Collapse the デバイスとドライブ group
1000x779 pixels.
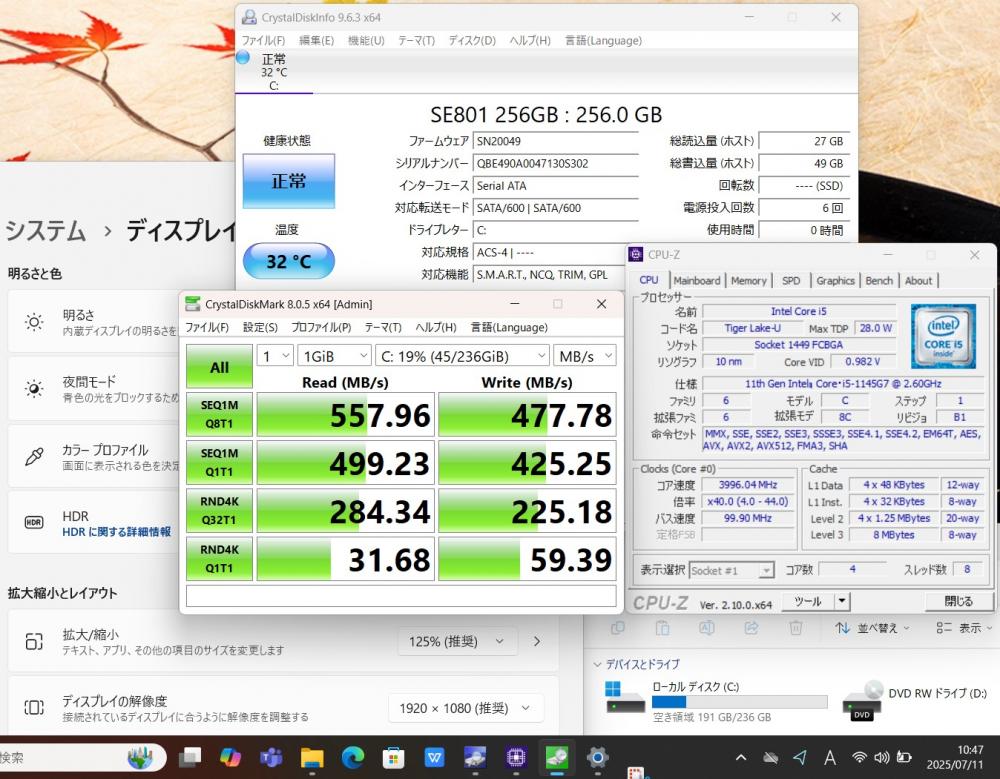[597, 664]
